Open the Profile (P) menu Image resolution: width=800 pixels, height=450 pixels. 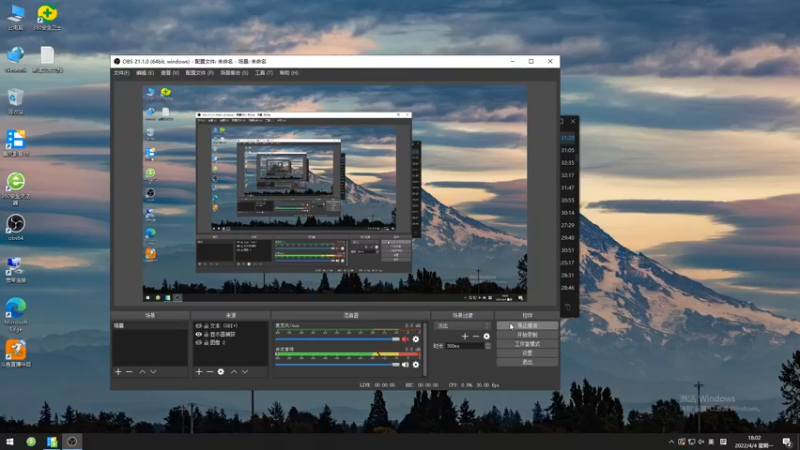click(x=199, y=73)
